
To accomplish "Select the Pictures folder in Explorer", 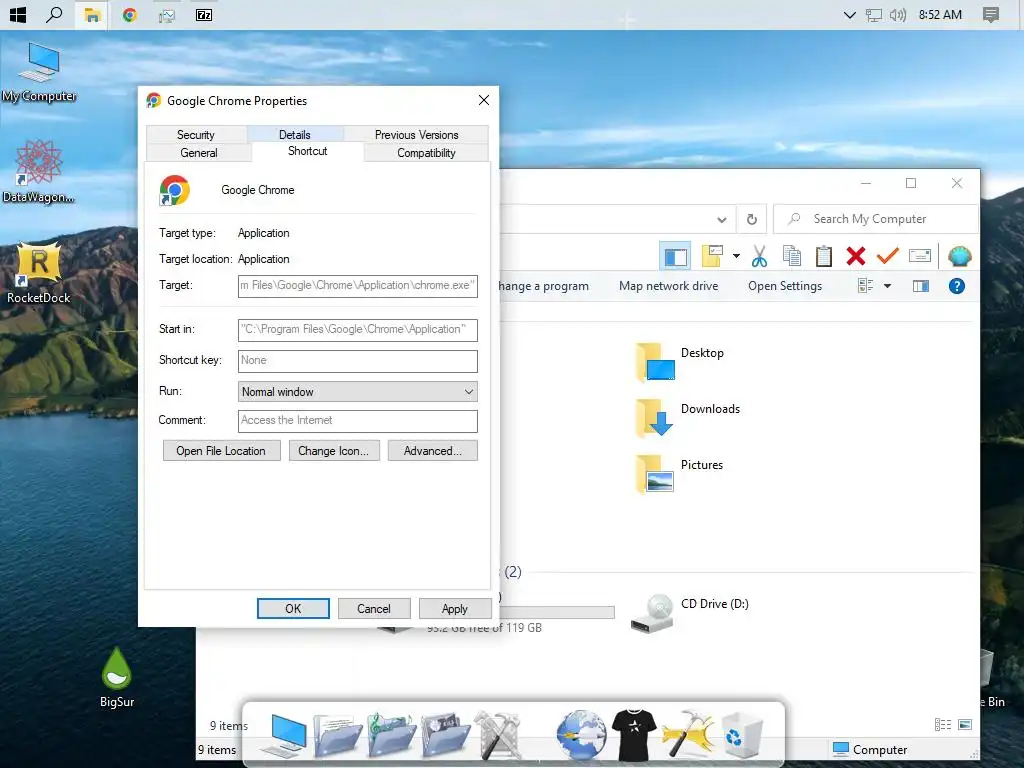I will (679, 473).
